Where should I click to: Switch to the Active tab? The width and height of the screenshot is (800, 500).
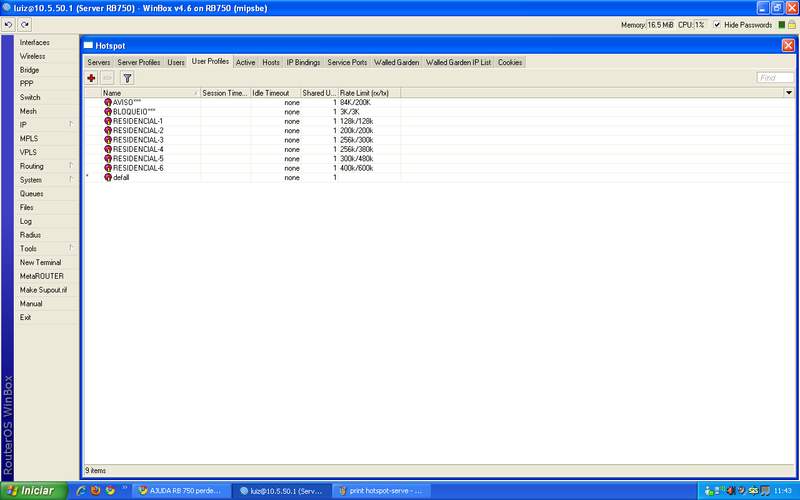coord(245,62)
